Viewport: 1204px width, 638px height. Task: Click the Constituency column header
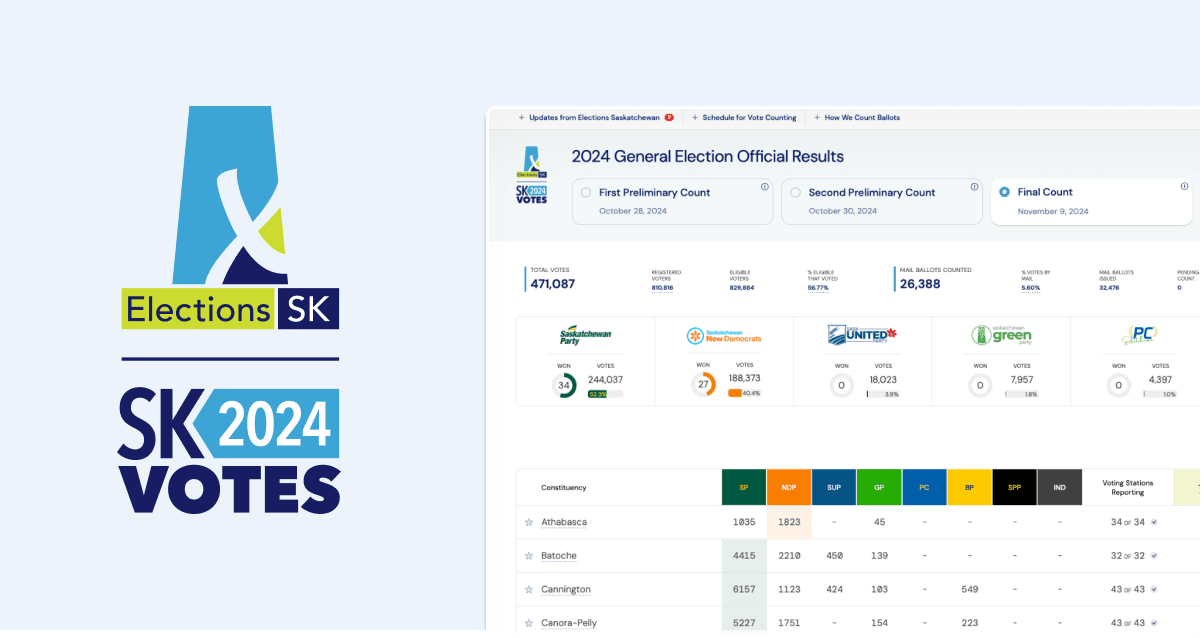[x=564, y=487]
